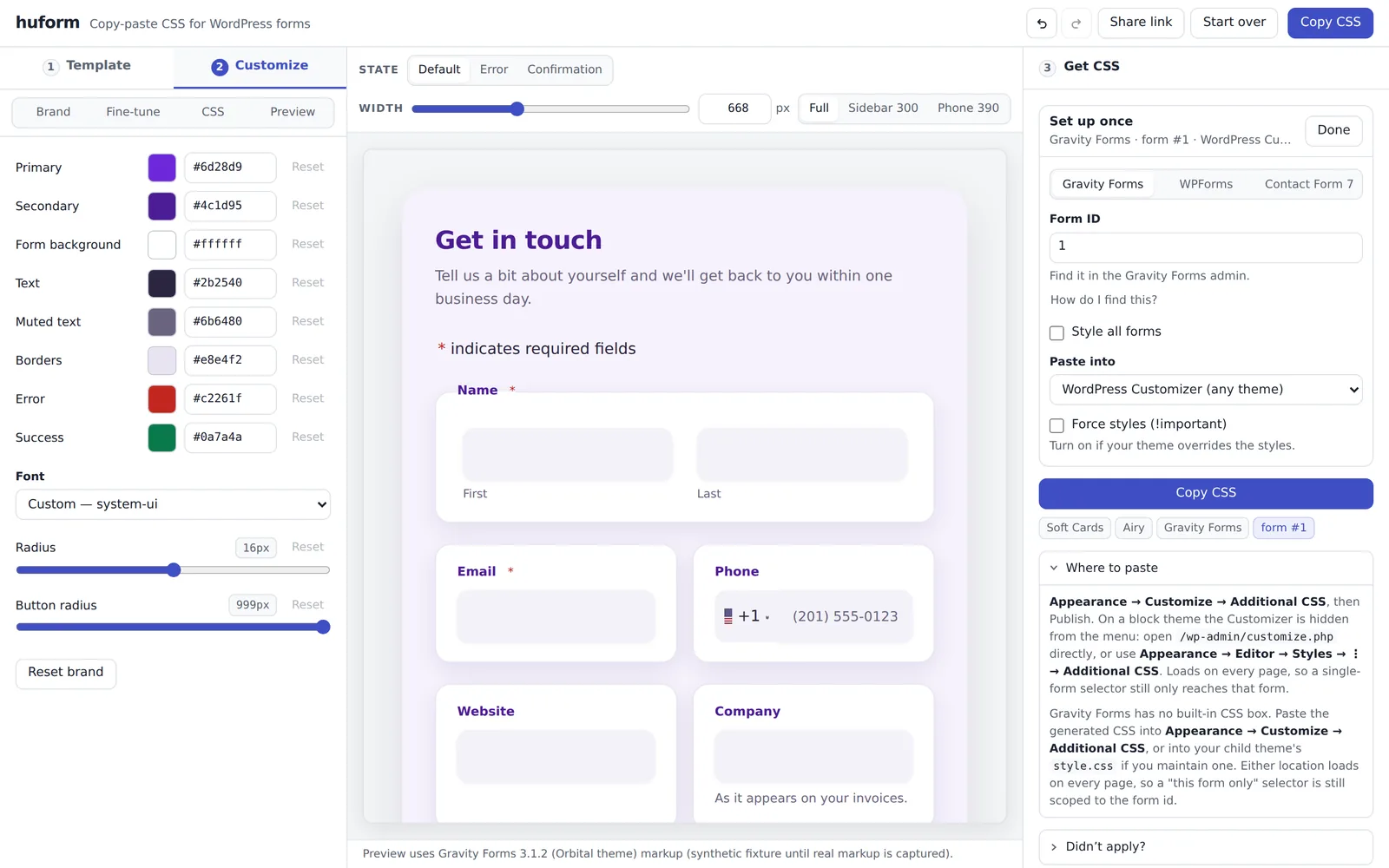1389x868 pixels.
Task: Select the Contact Form 7 plugin tab
Action: 1309,184
